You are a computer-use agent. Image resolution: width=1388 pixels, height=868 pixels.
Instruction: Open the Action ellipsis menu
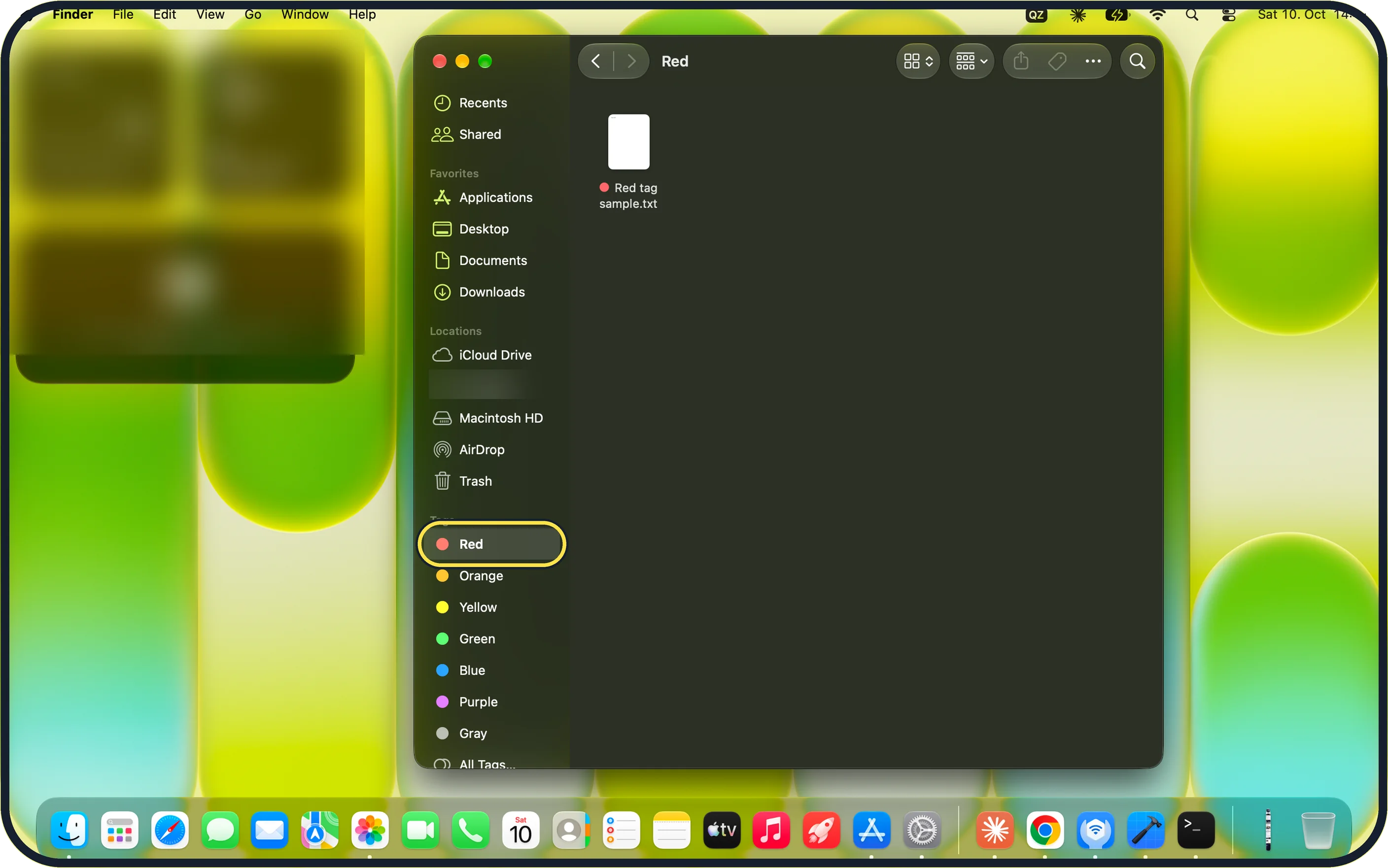pos(1093,62)
